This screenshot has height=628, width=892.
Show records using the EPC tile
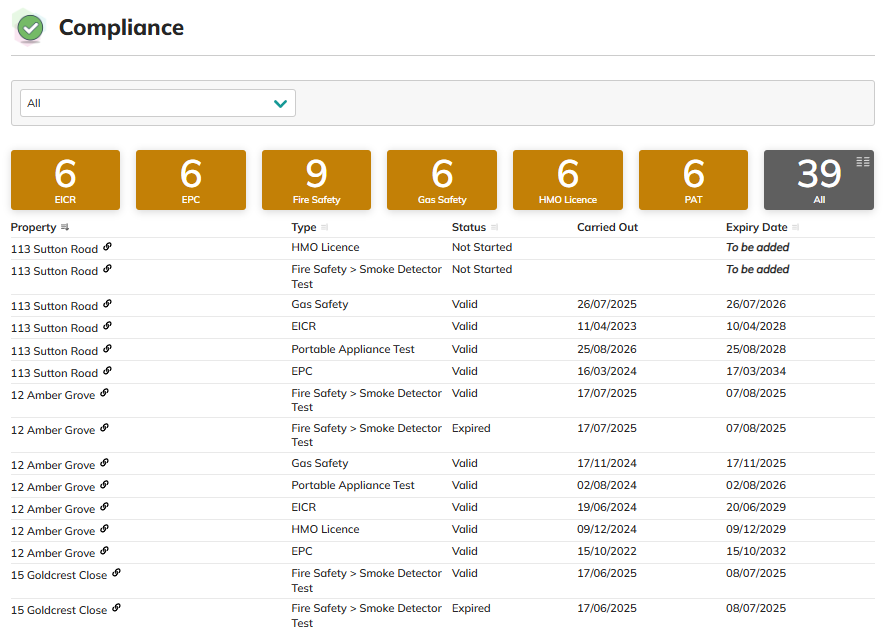191,180
